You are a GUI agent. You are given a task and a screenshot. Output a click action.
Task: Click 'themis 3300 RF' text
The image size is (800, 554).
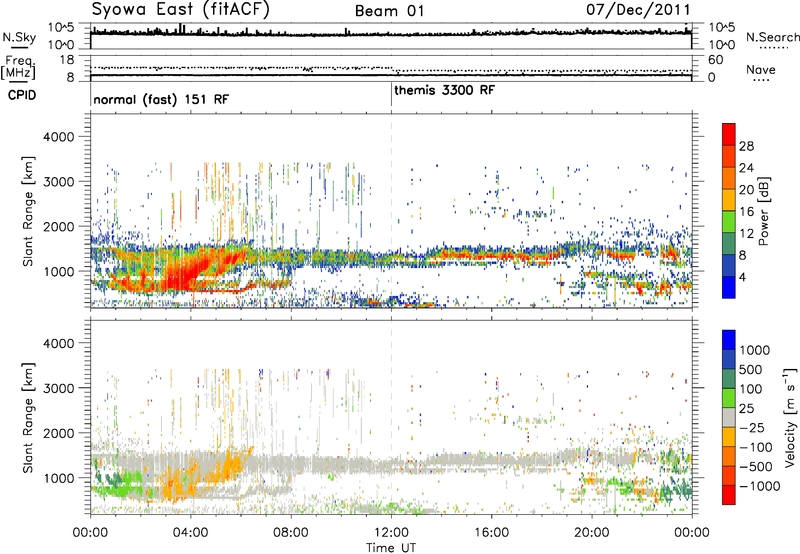pos(444,90)
